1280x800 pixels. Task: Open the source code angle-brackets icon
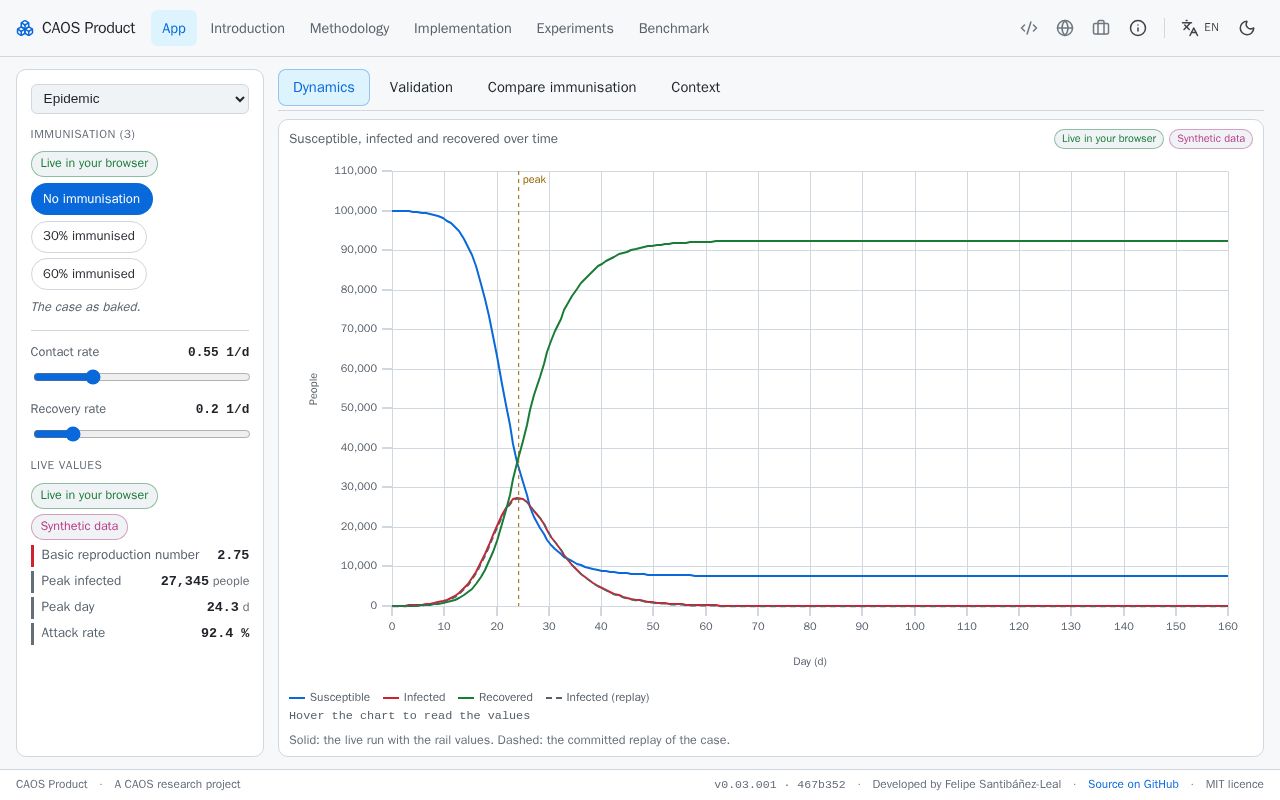pyautogui.click(x=1029, y=28)
